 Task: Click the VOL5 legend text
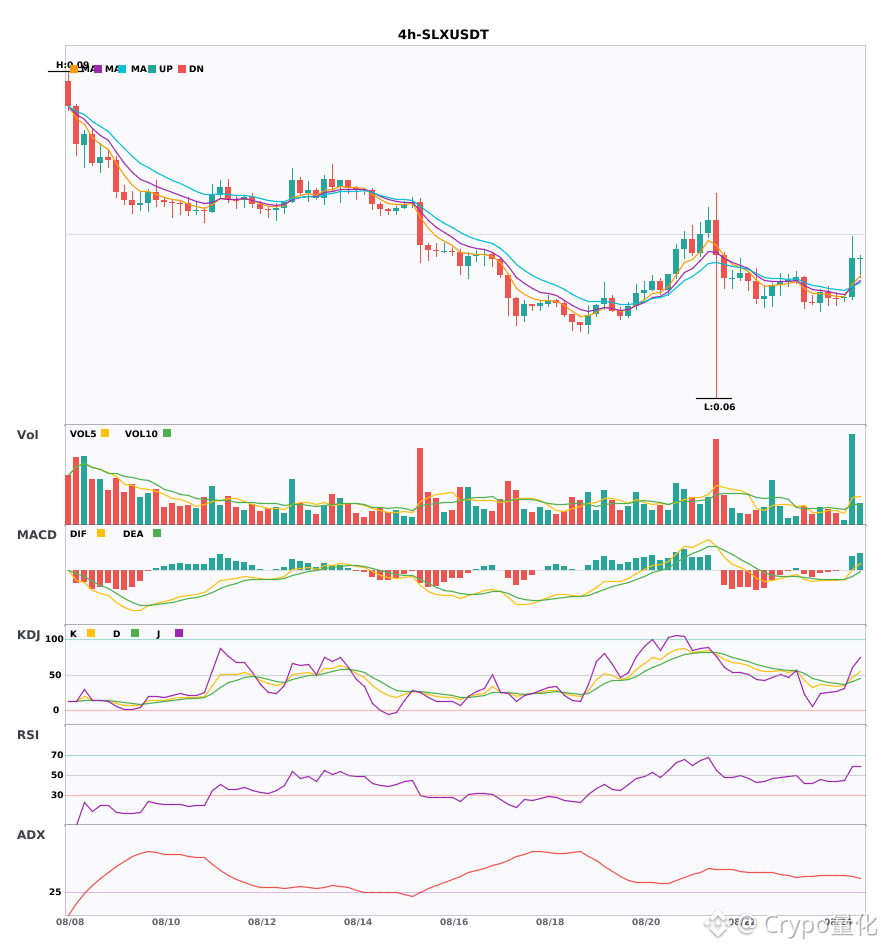coord(83,434)
